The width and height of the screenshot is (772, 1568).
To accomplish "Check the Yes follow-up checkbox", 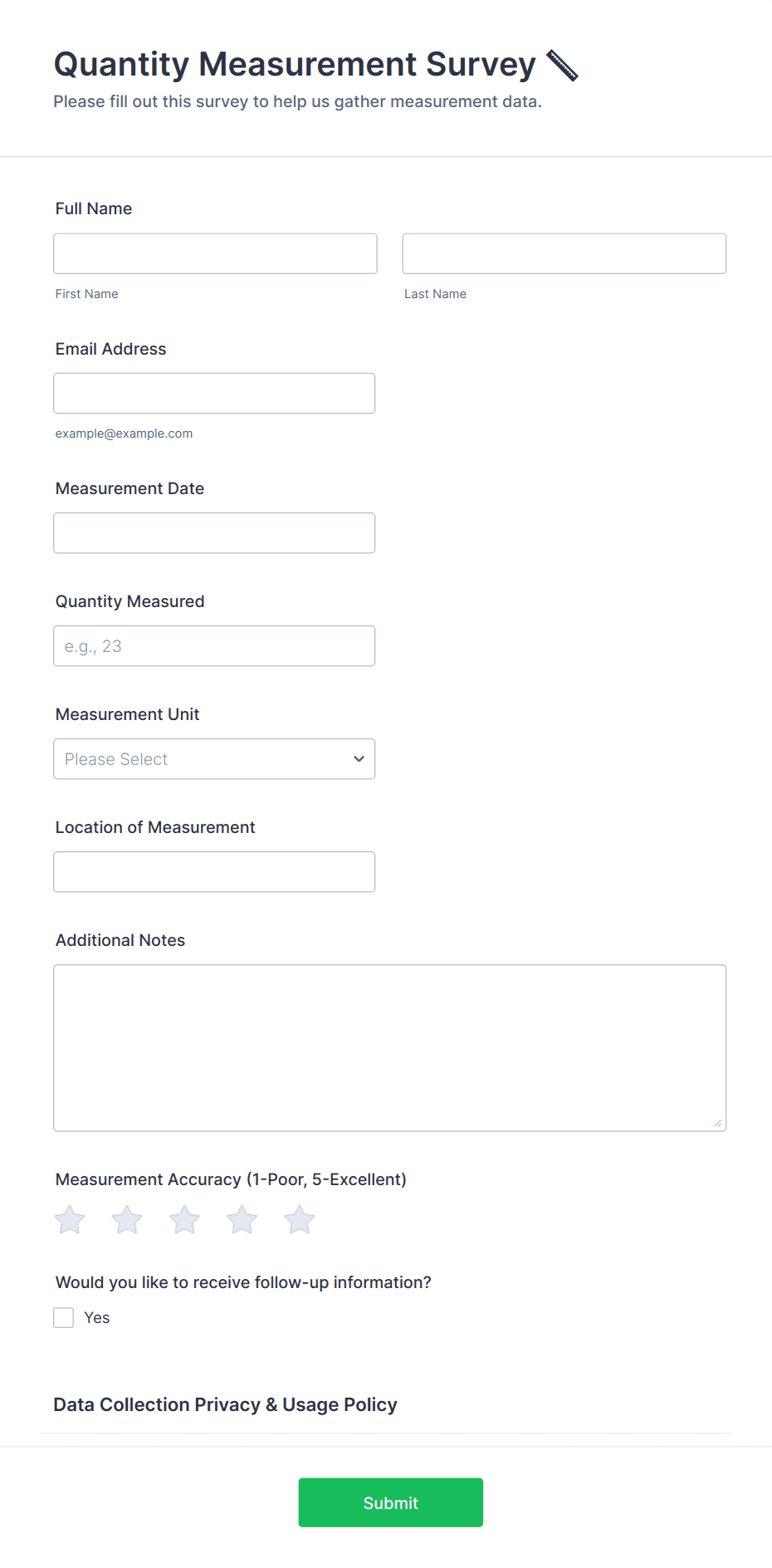I will point(64,1318).
